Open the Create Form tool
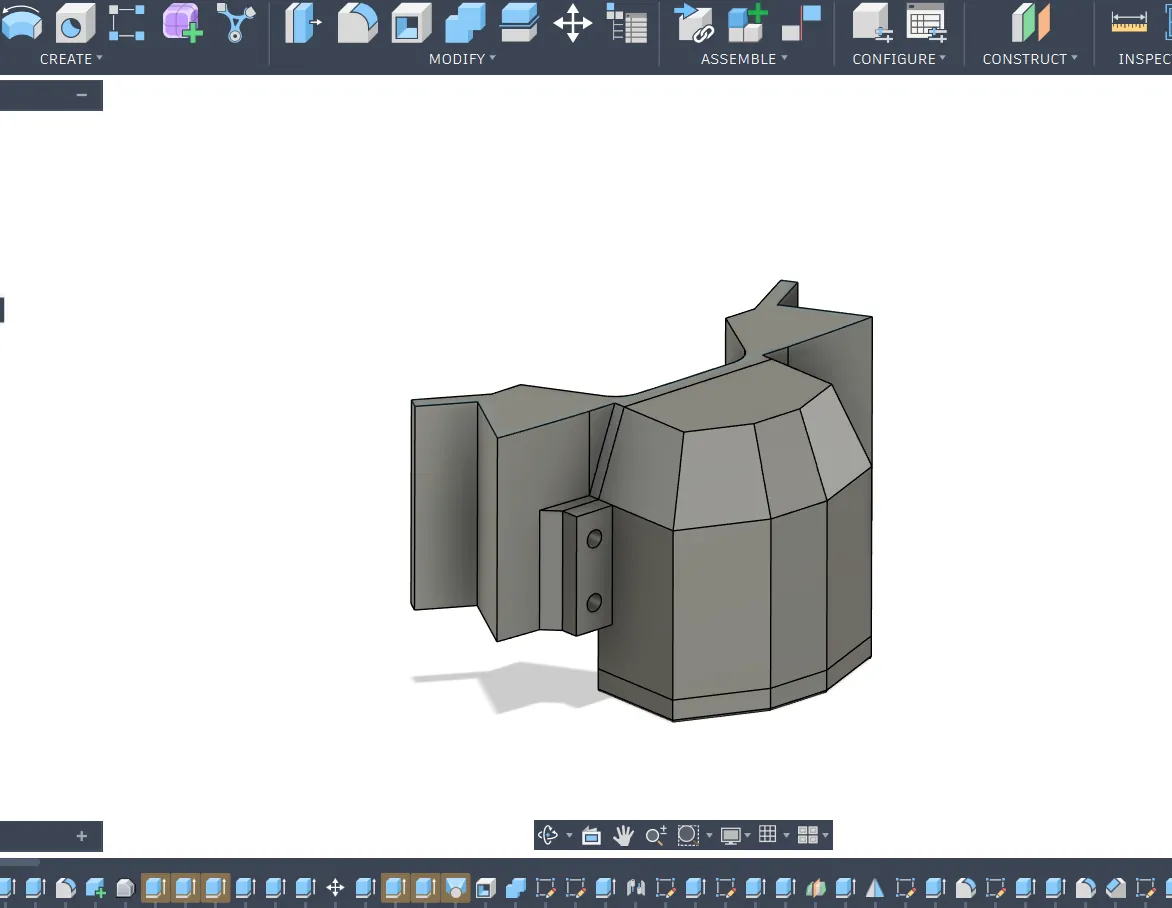Image resolution: width=1172 pixels, height=908 pixels. point(182,23)
